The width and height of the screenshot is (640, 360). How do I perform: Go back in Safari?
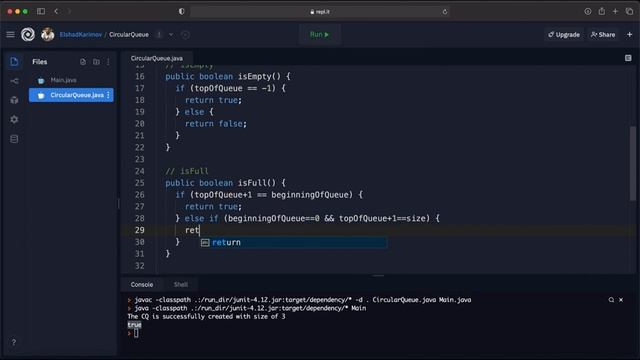tap(56, 11)
